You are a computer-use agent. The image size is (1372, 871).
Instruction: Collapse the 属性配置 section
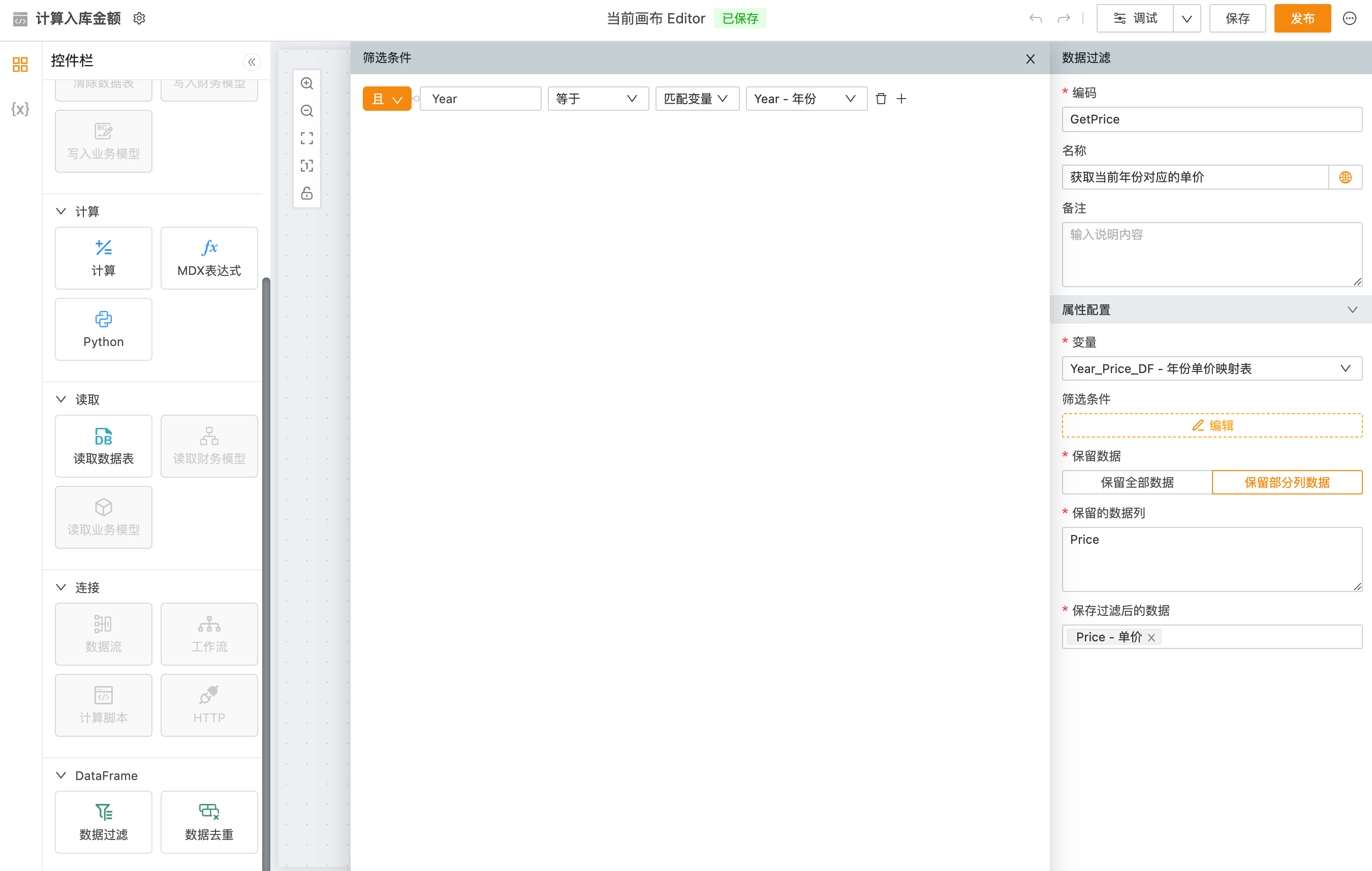tap(1352, 310)
